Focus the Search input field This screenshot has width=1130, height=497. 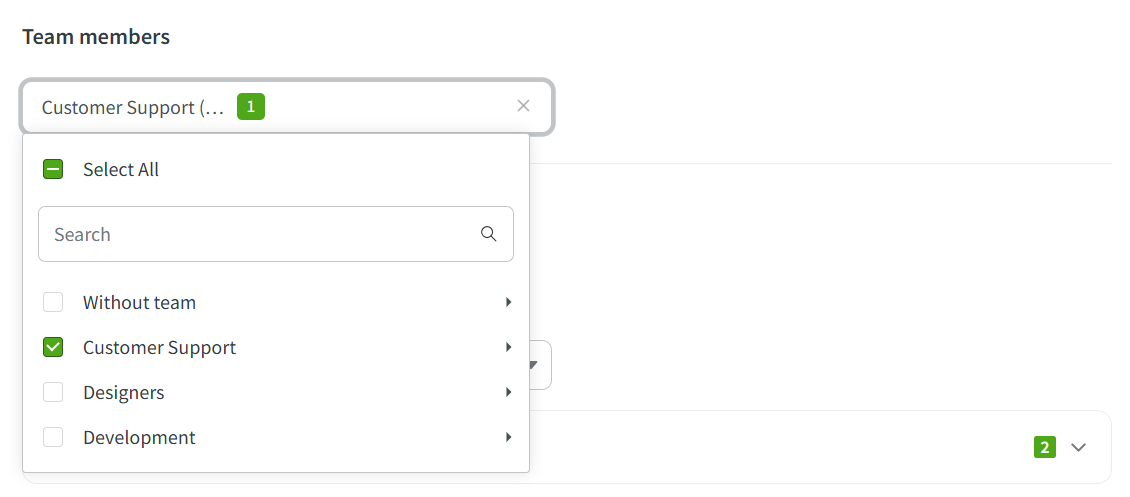pos(260,234)
